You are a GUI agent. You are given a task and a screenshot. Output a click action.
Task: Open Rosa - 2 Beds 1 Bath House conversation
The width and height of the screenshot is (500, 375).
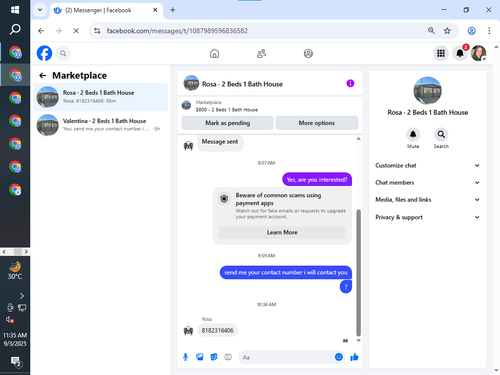(x=100, y=97)
